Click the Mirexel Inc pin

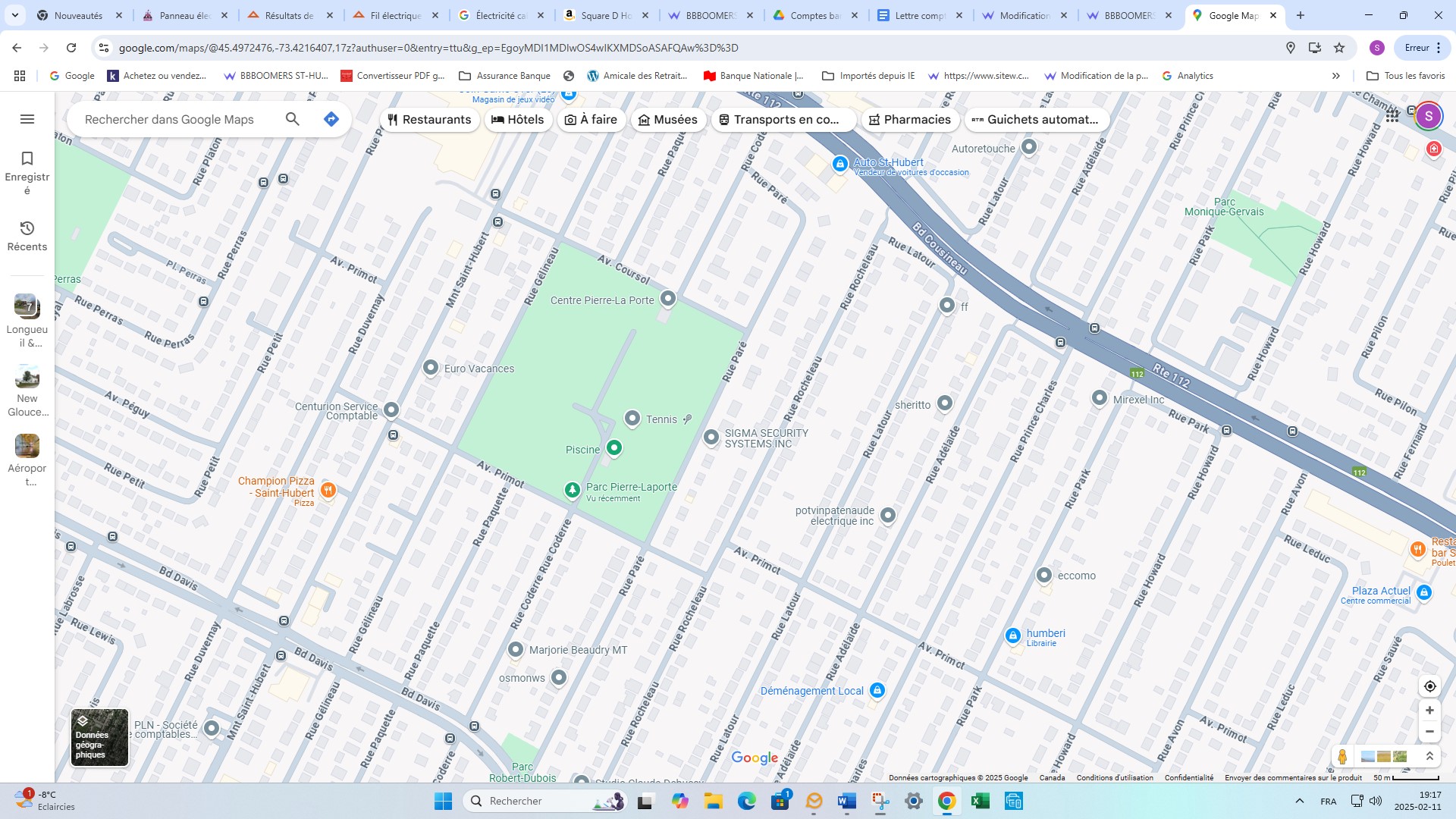pos(1100,397)
